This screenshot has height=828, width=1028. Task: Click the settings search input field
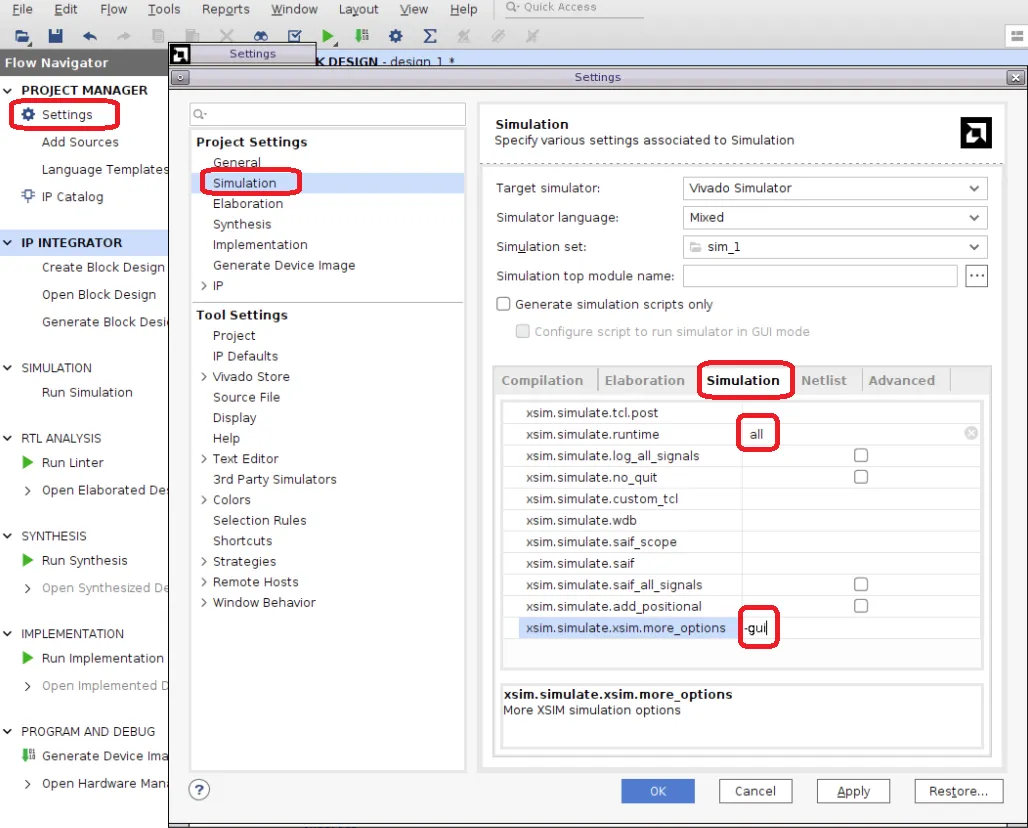[328, 114]
